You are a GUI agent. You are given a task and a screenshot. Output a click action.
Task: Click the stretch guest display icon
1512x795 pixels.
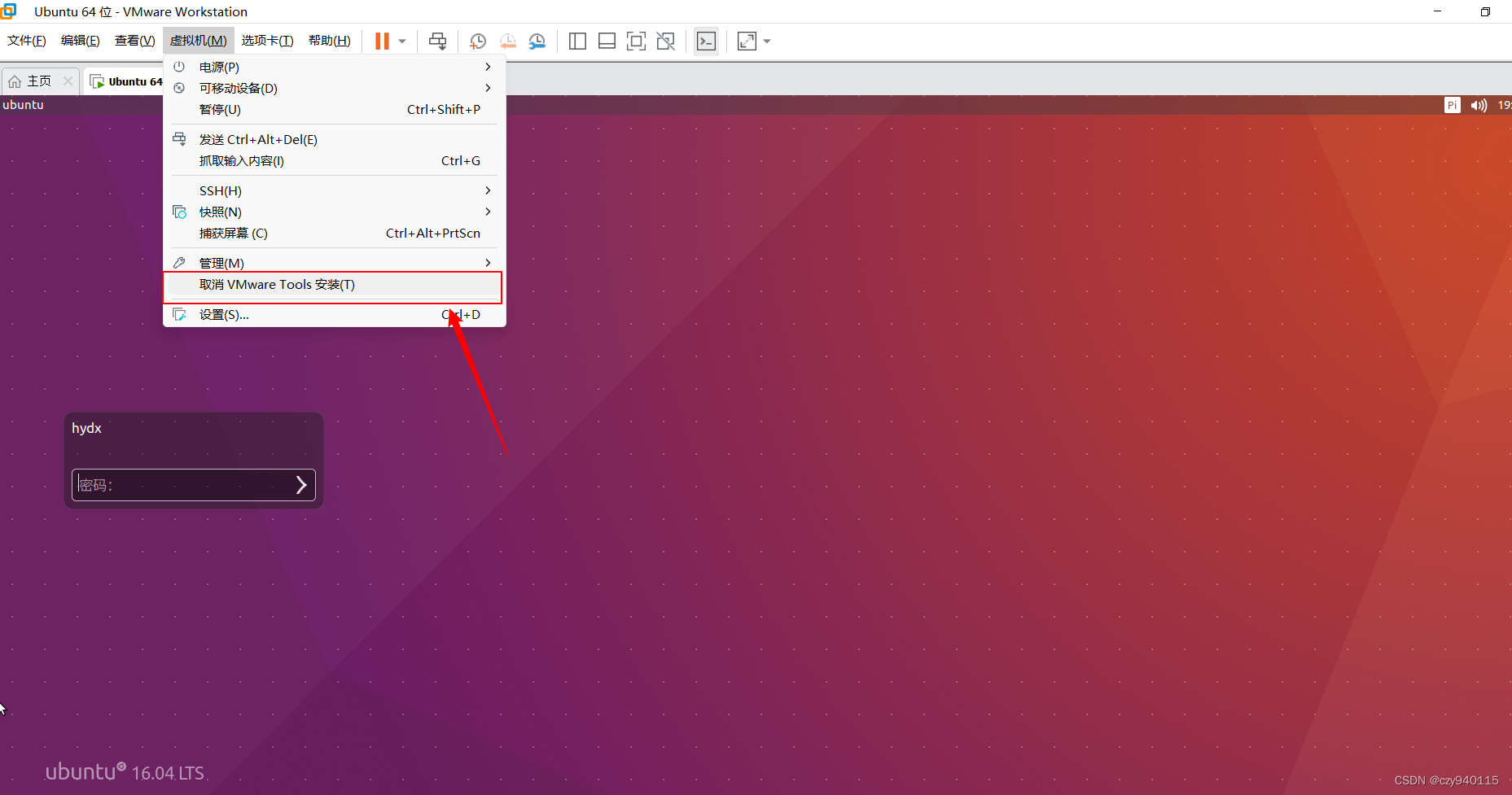pyautogui.click(x=747, y=41)
